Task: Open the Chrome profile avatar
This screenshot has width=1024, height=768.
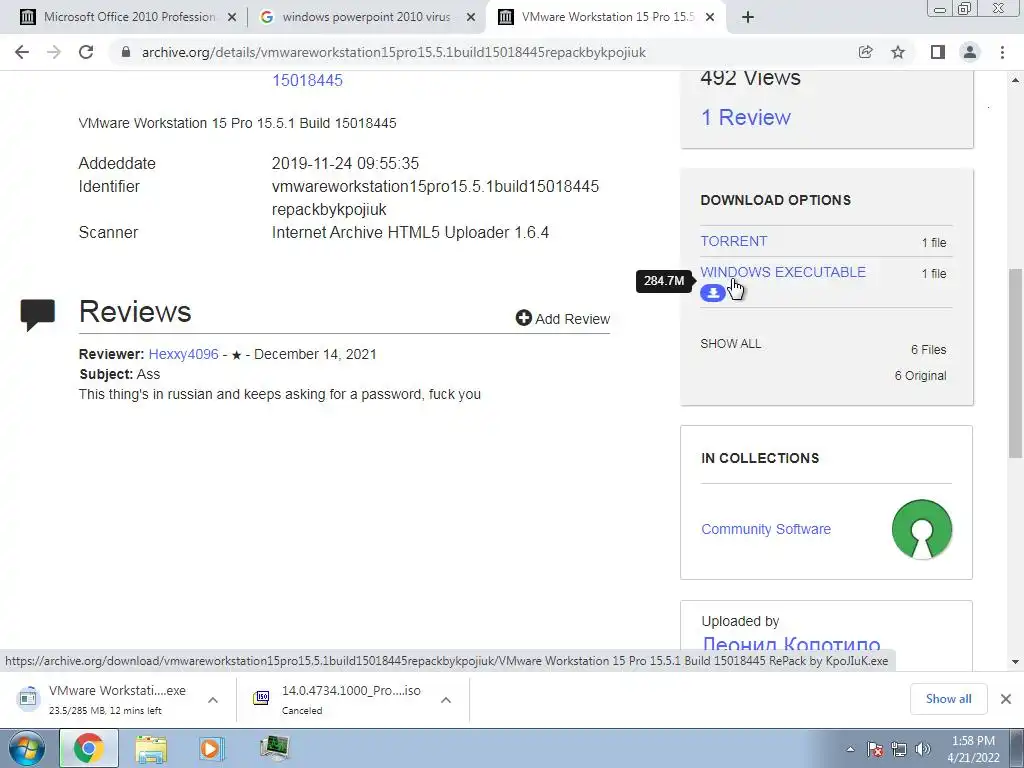Action: (970, 52)
